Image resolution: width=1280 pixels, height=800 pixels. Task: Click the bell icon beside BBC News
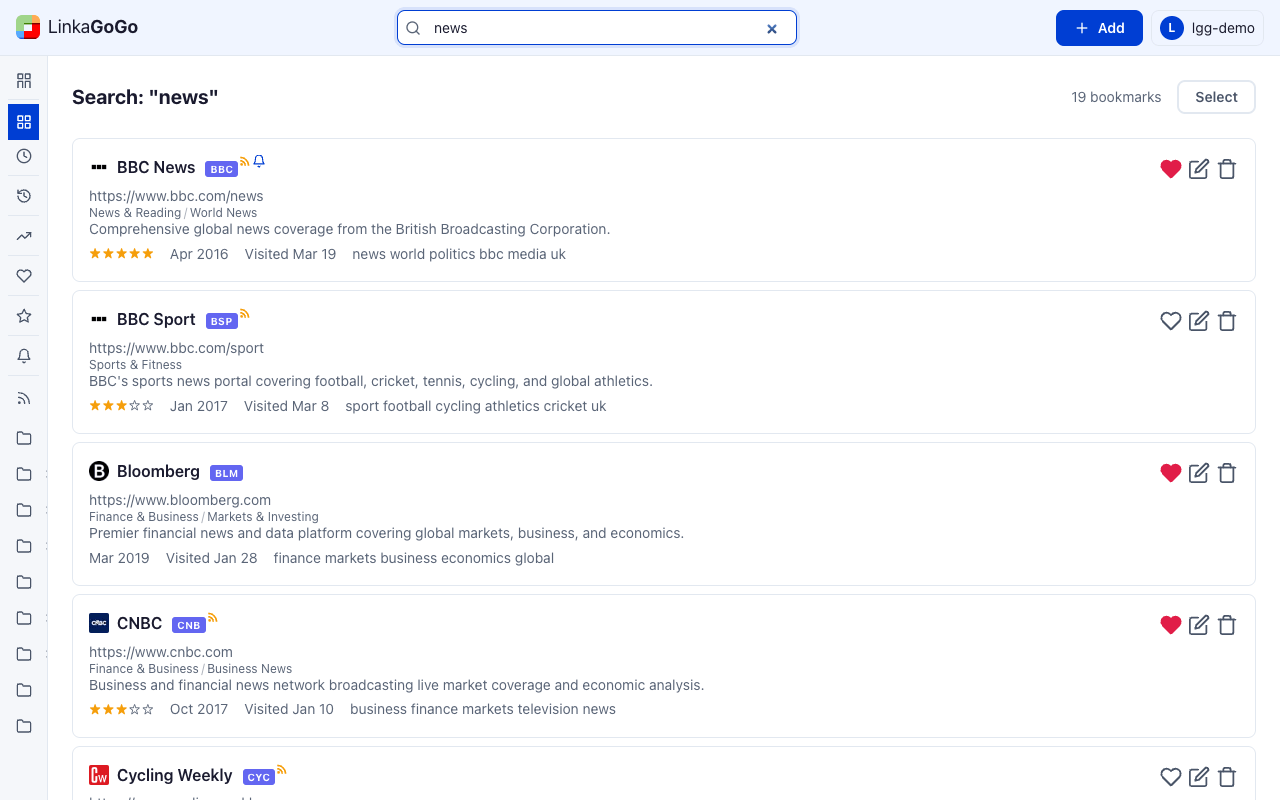(259, 161)
